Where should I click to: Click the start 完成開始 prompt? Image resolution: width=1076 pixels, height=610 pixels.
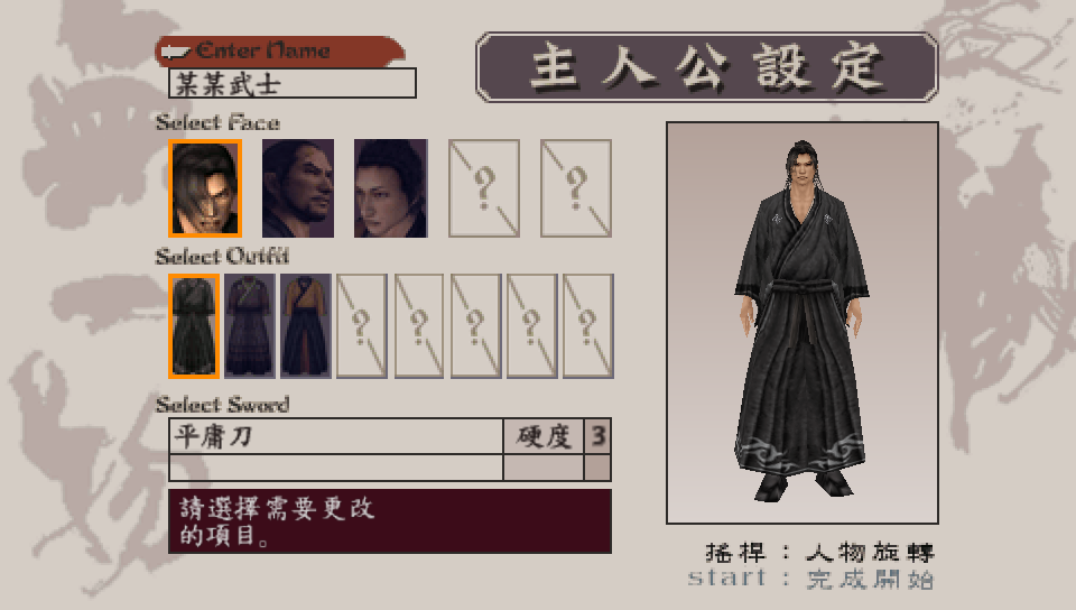pos(811,579)
